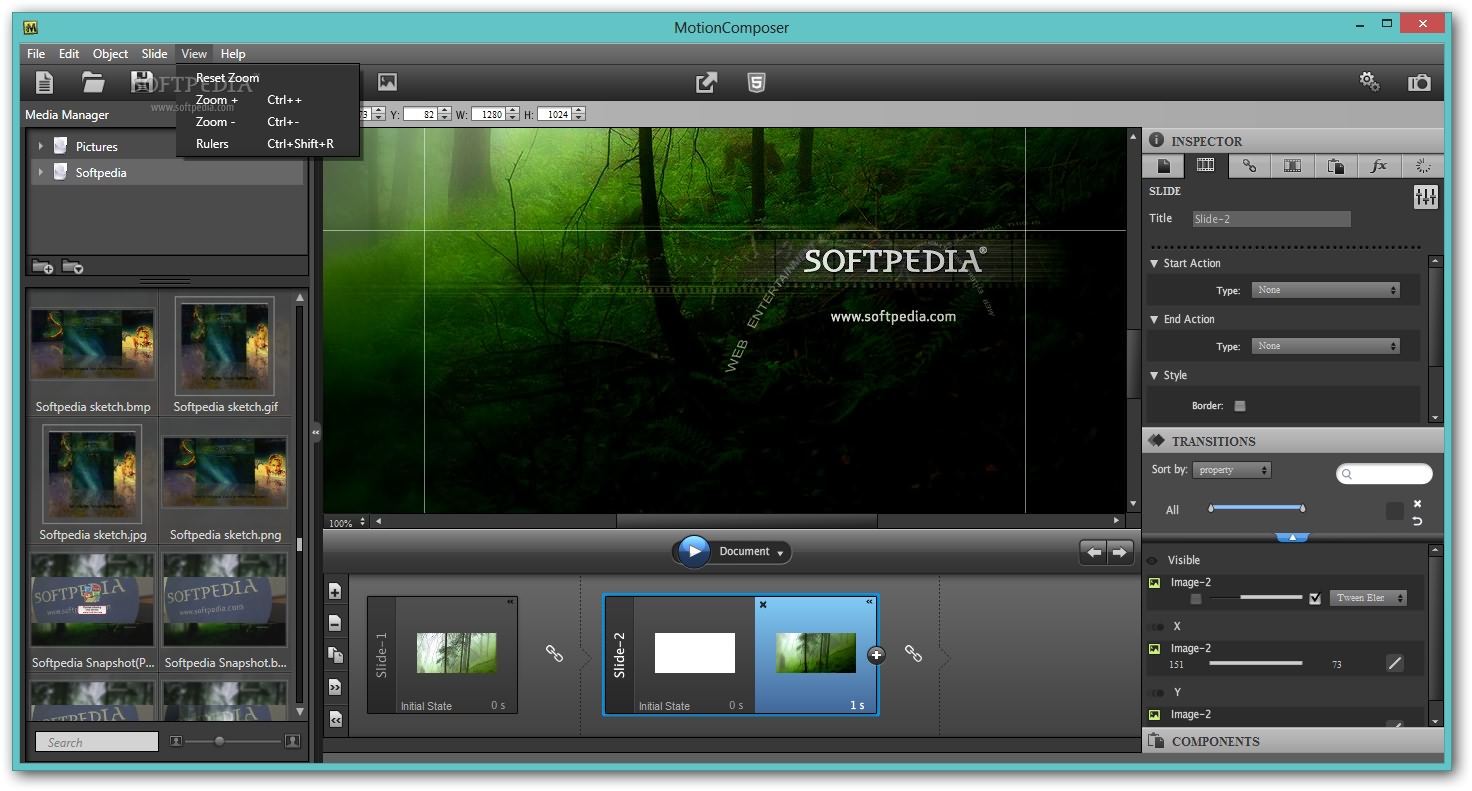Click the move slide backward chevrons icon
The width and height of the screenshot is (1472, 791).
[335, 719]
